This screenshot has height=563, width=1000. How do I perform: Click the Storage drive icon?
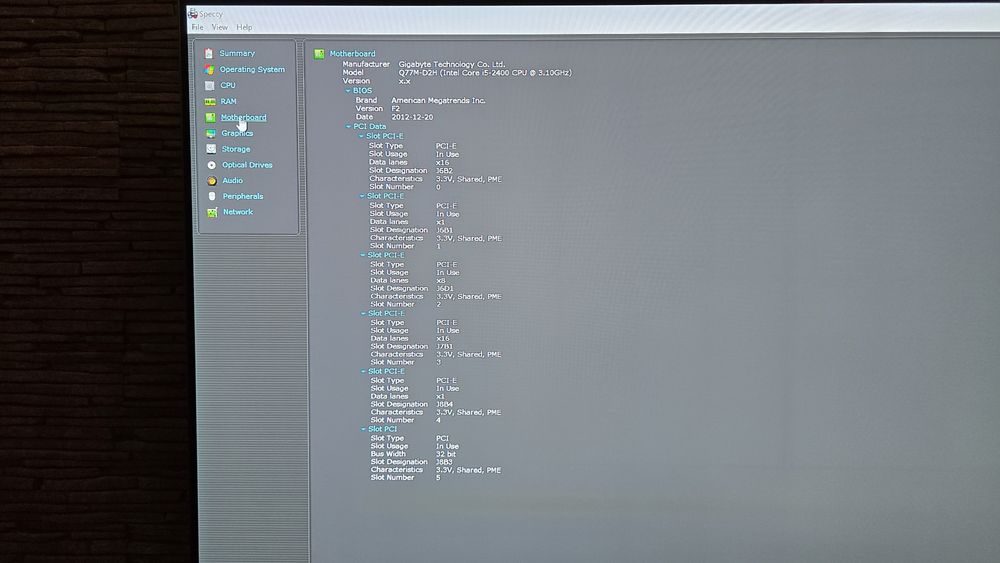211,149
